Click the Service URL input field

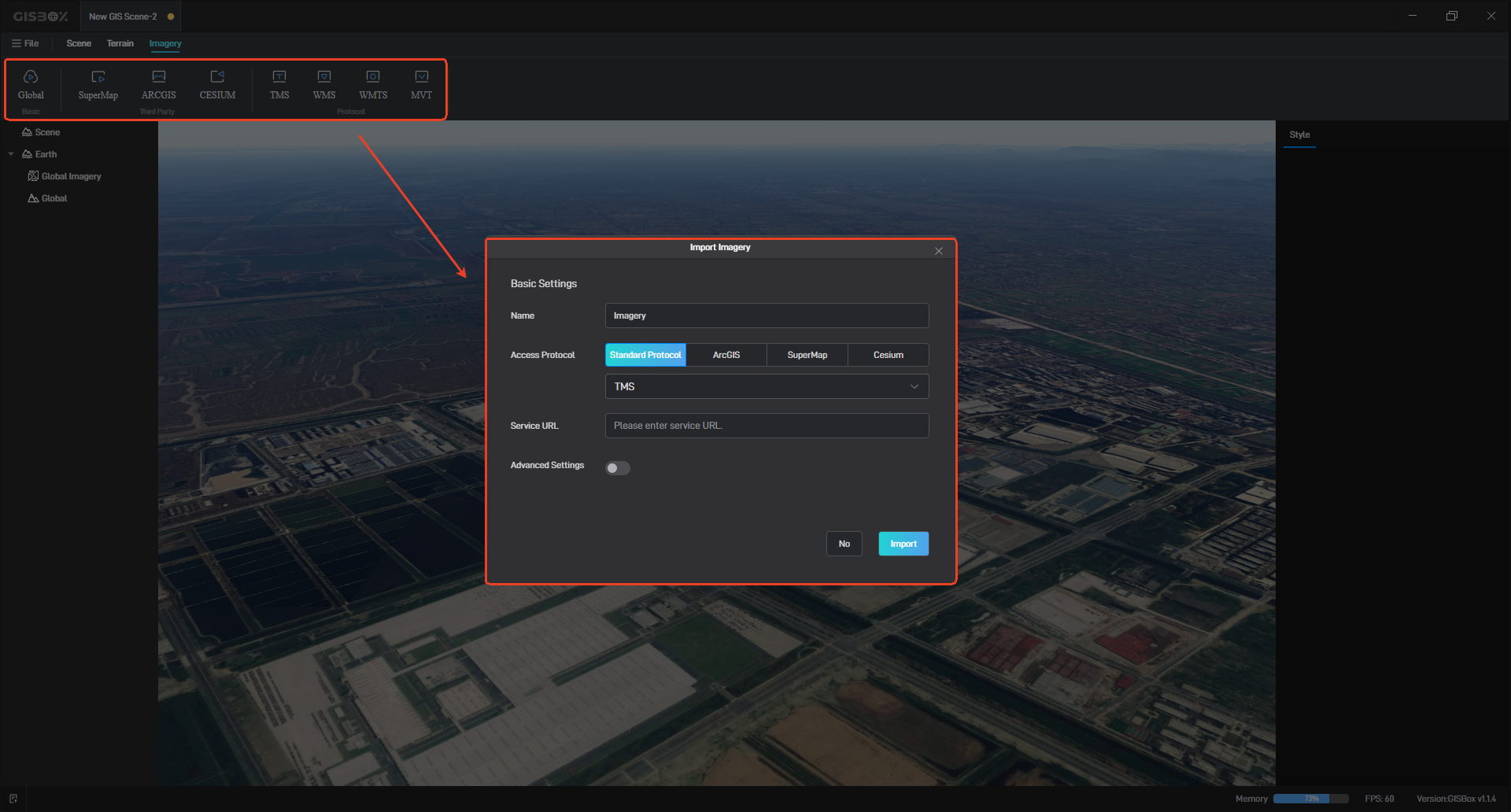(767, 426)
